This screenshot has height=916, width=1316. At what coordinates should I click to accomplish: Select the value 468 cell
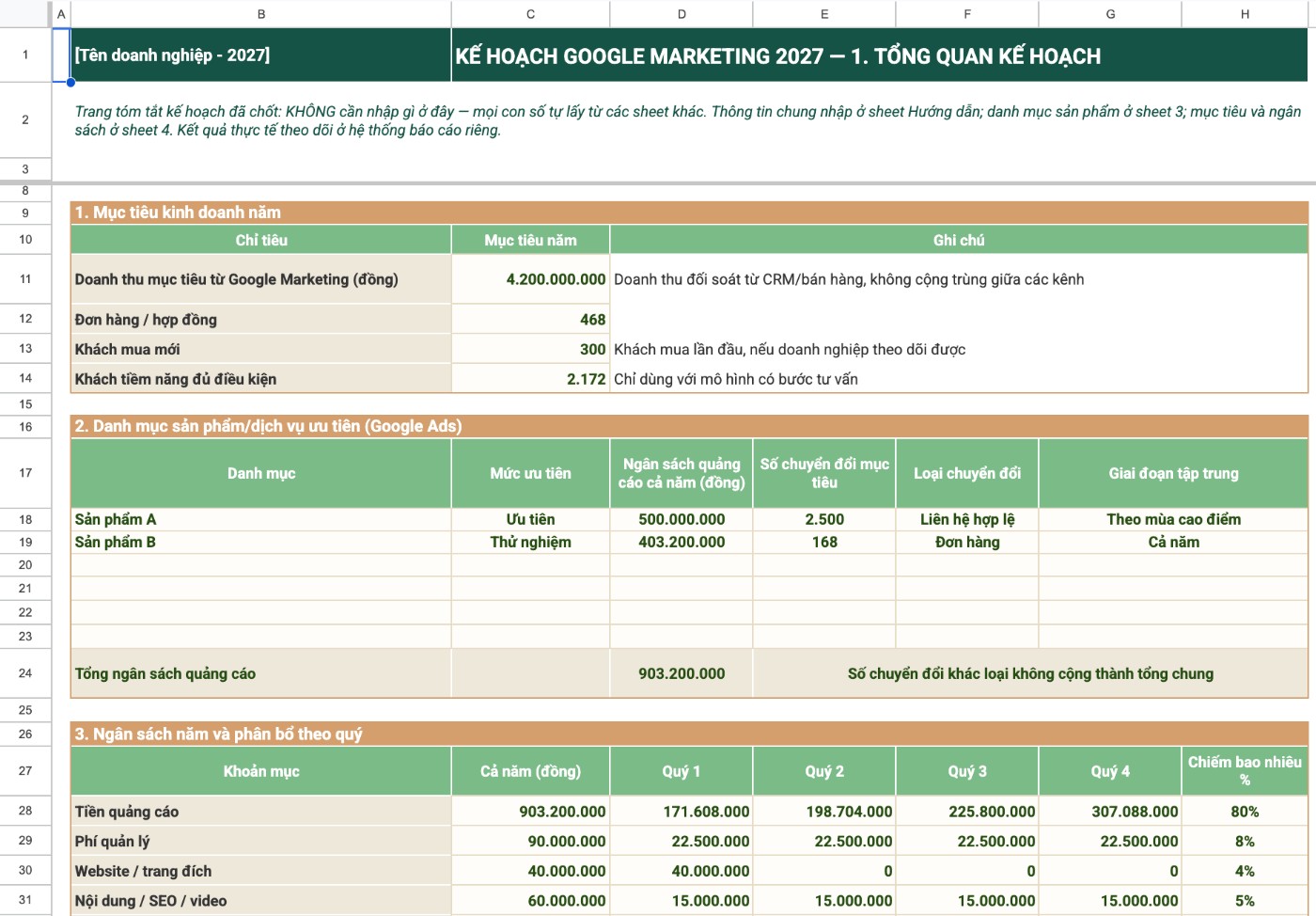(x=530, y=320)
